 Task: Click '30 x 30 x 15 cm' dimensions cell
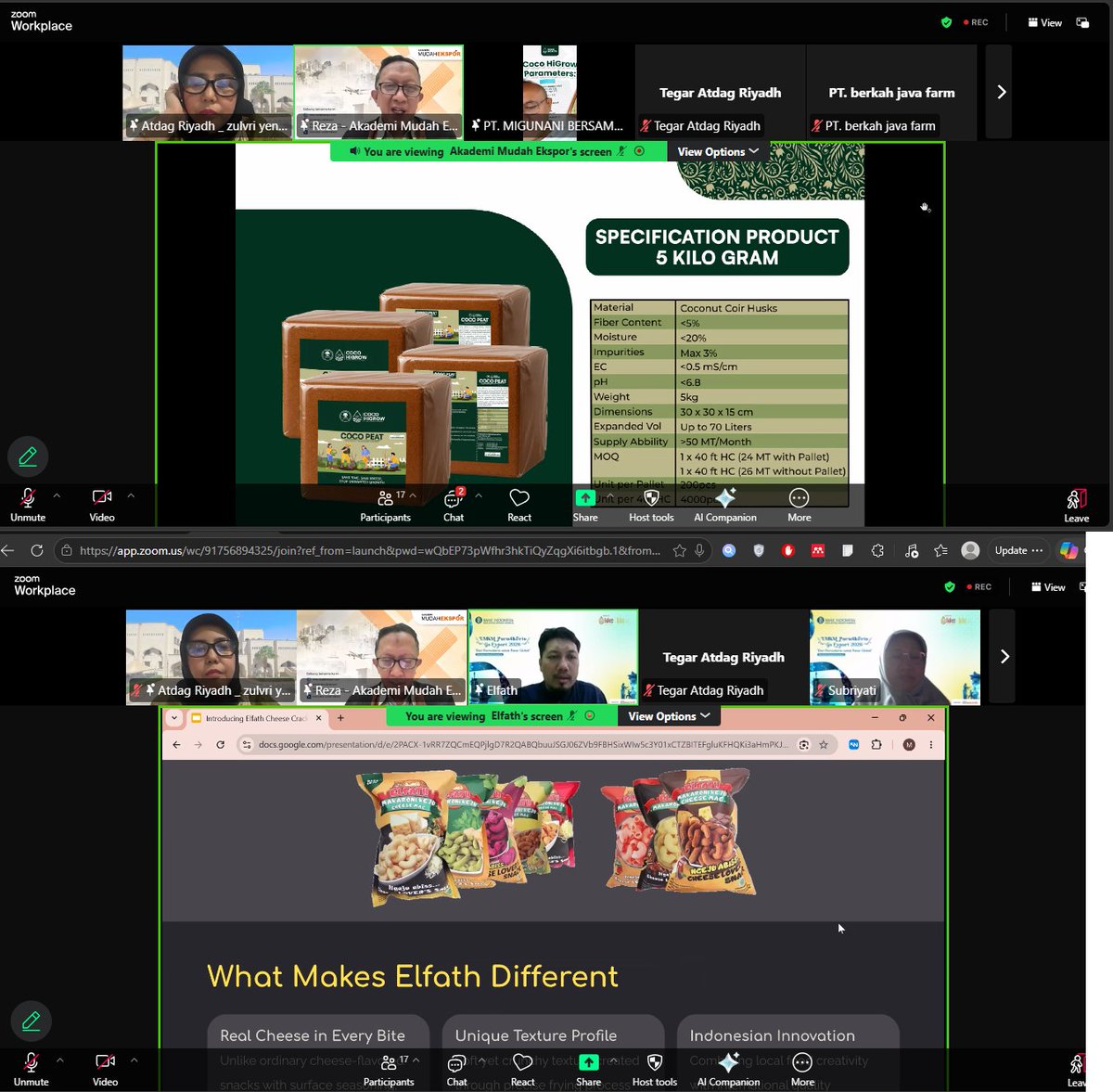pos(716,411)
